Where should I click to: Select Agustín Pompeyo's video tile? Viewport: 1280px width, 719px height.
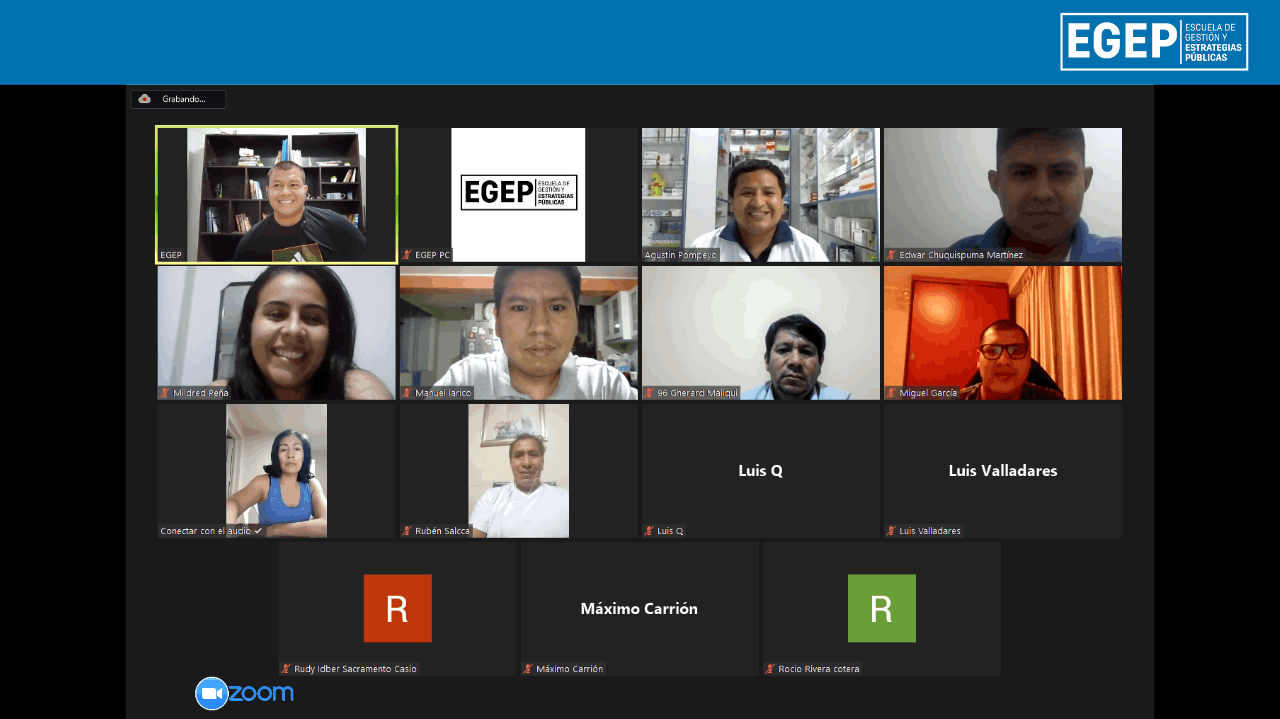pyautogui.click(x=760, y=193)
